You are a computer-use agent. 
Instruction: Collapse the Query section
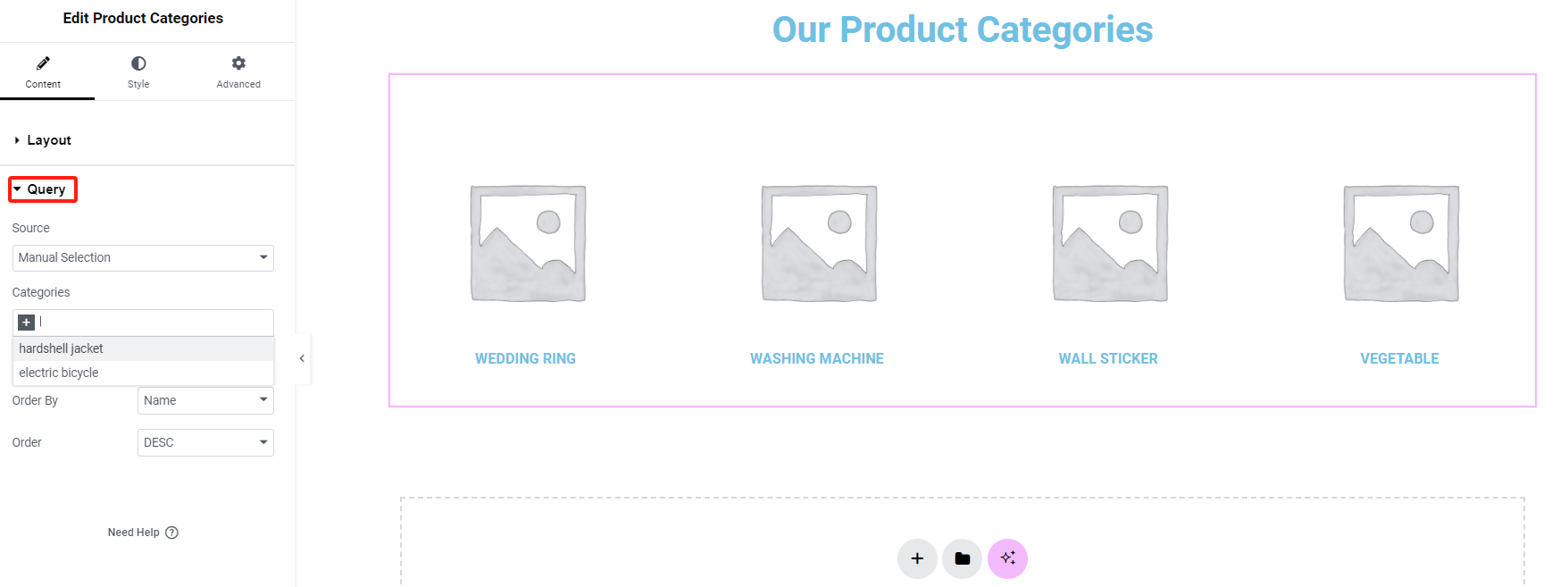42,189
